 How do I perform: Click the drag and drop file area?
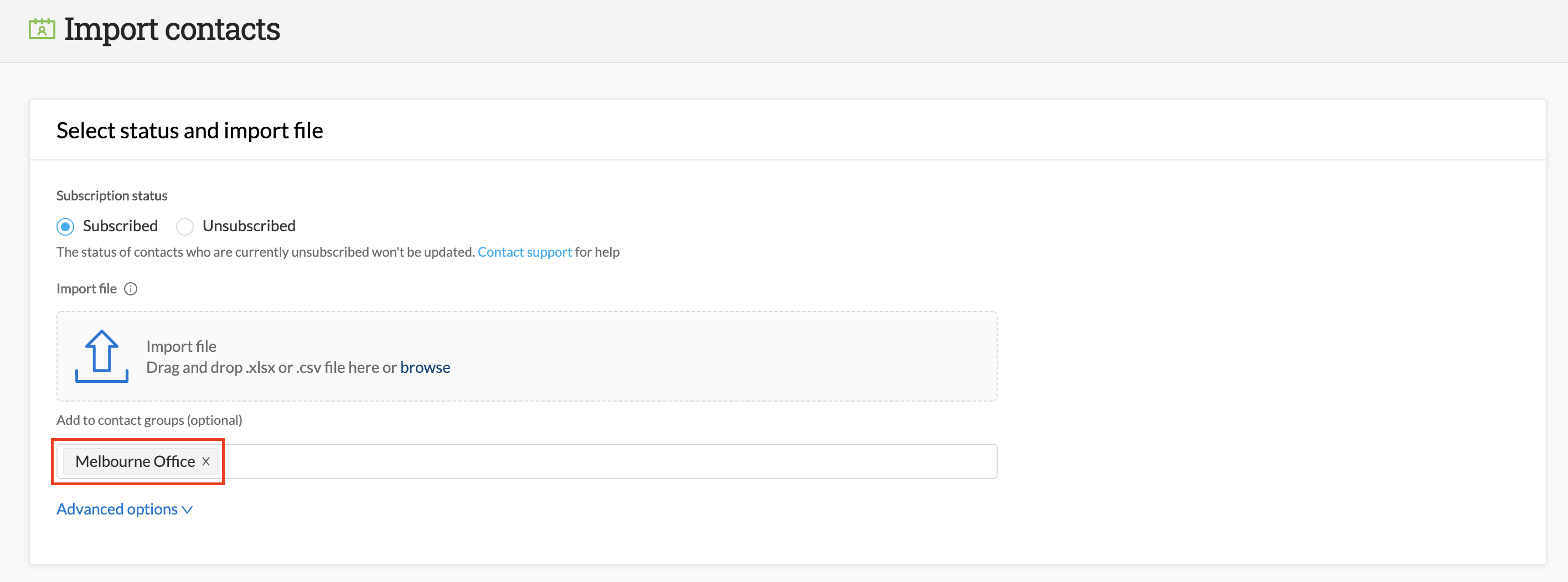click(x=526, y=356)
